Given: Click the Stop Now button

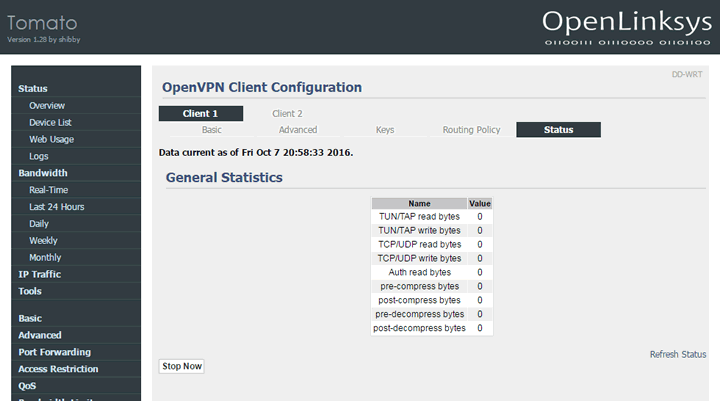Looking at the screenshot, I should (182, 366).
